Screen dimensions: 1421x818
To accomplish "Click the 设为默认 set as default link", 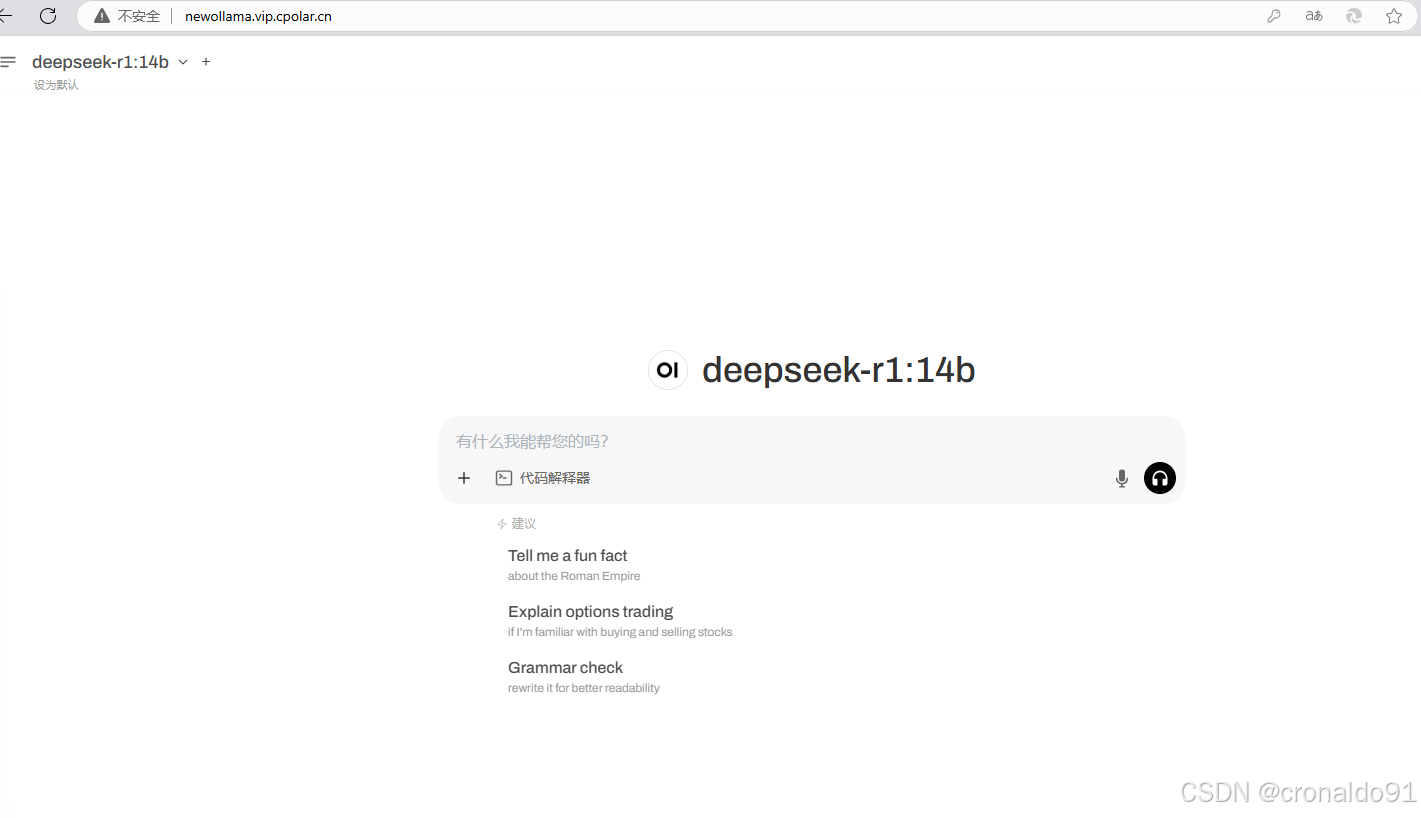I will coord(56,85).
